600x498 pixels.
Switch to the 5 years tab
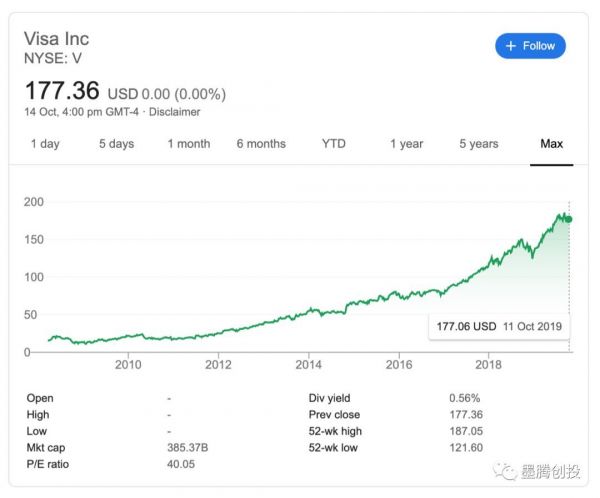click(x=478, y=144)
